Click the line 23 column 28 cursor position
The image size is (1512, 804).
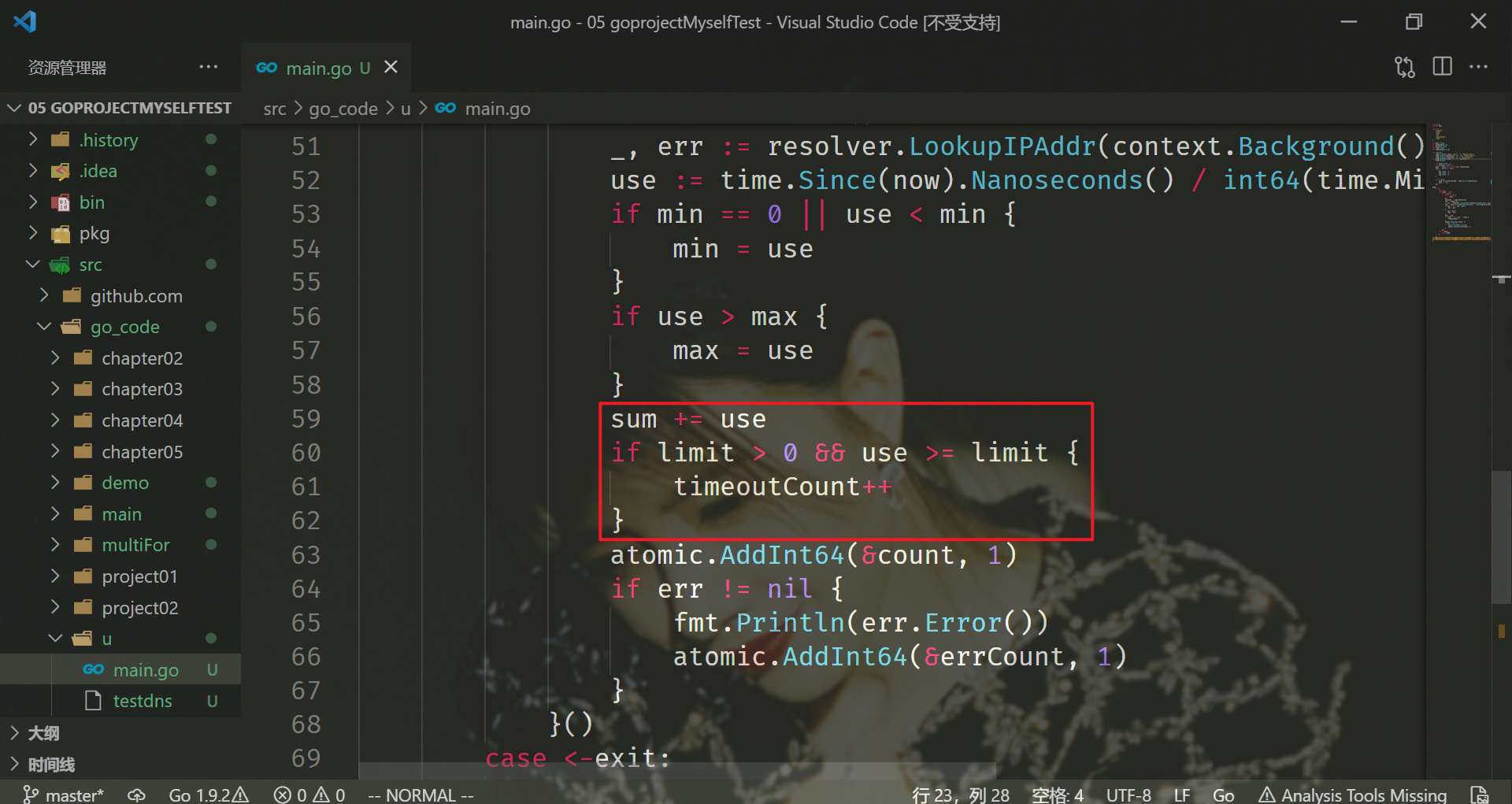pos(961,795)
